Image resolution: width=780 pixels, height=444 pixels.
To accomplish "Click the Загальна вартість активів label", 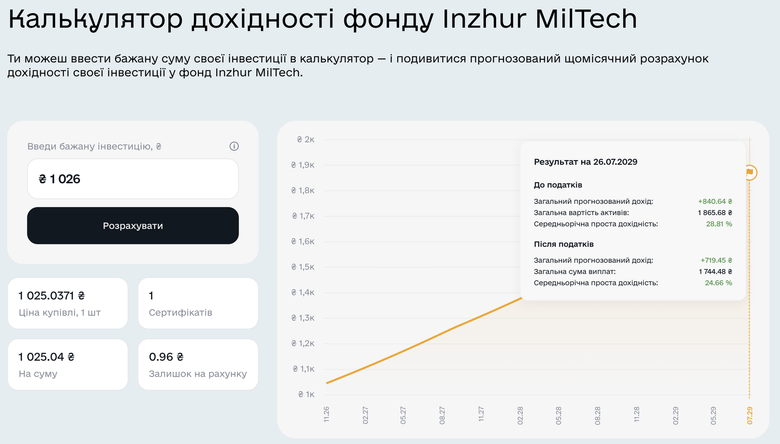I will pos(582,213).
